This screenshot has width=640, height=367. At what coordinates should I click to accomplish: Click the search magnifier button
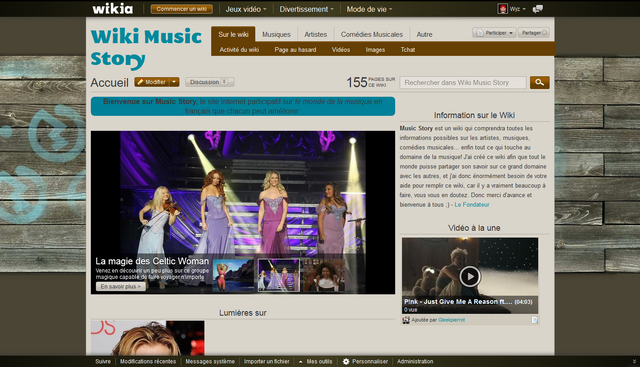point(540,82)
